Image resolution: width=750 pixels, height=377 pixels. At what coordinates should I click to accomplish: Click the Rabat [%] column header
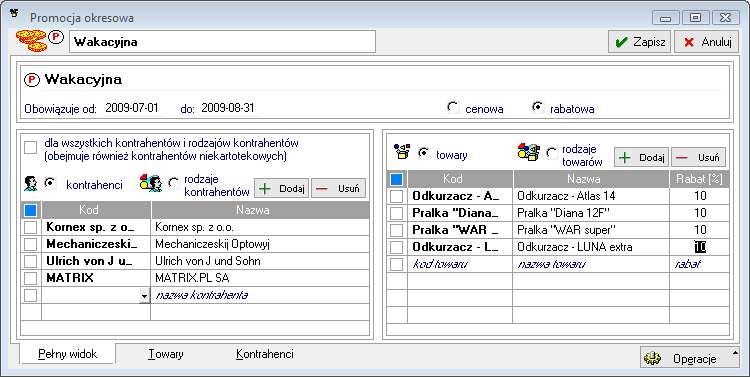699,179
